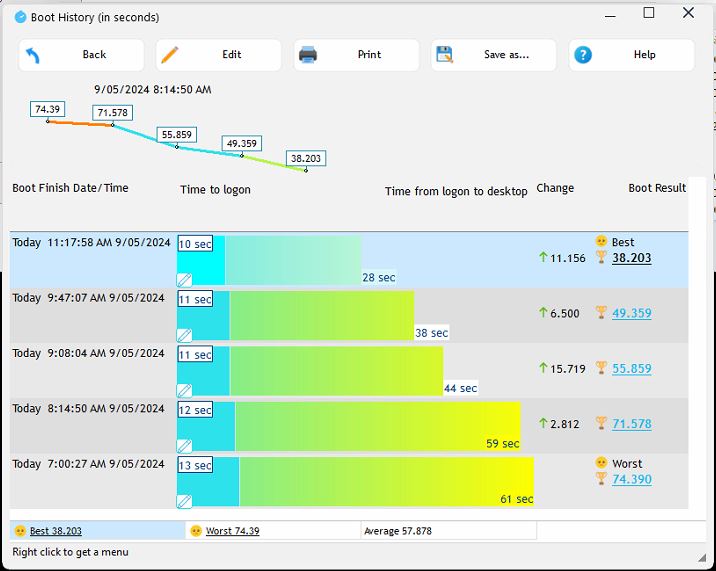This screenshot has height=571, width=716.
Task: Click the Back arrow icon
Action: click(x=33, y=55)
